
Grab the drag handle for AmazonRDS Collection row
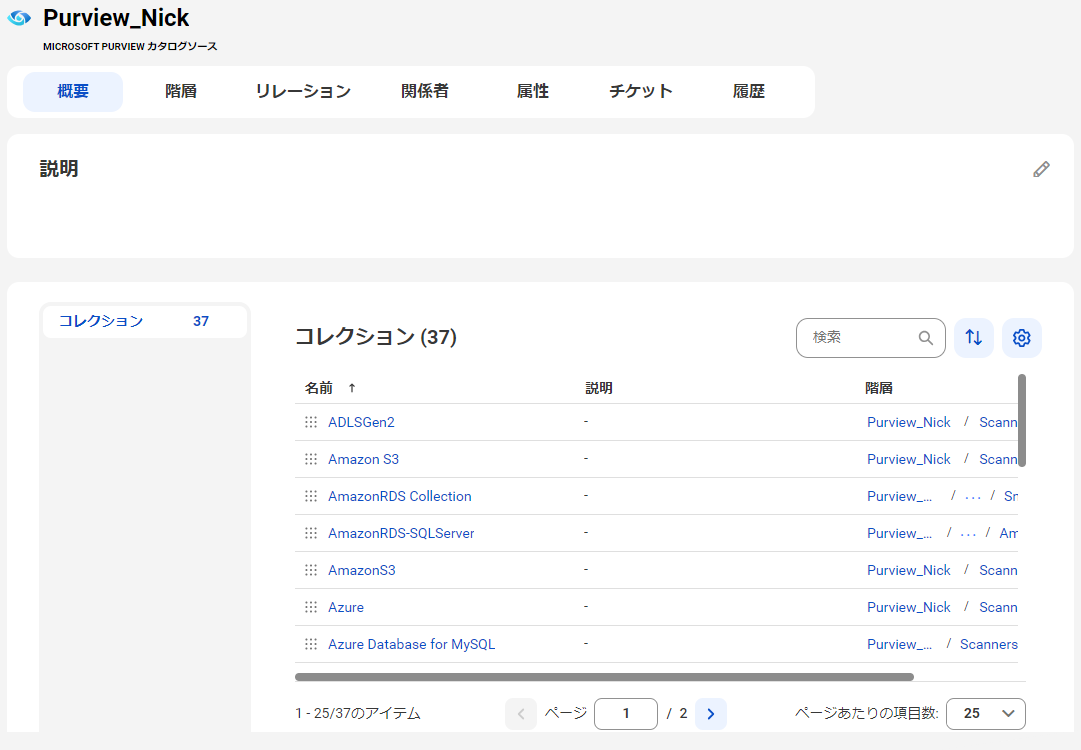(x=311, y=496)
